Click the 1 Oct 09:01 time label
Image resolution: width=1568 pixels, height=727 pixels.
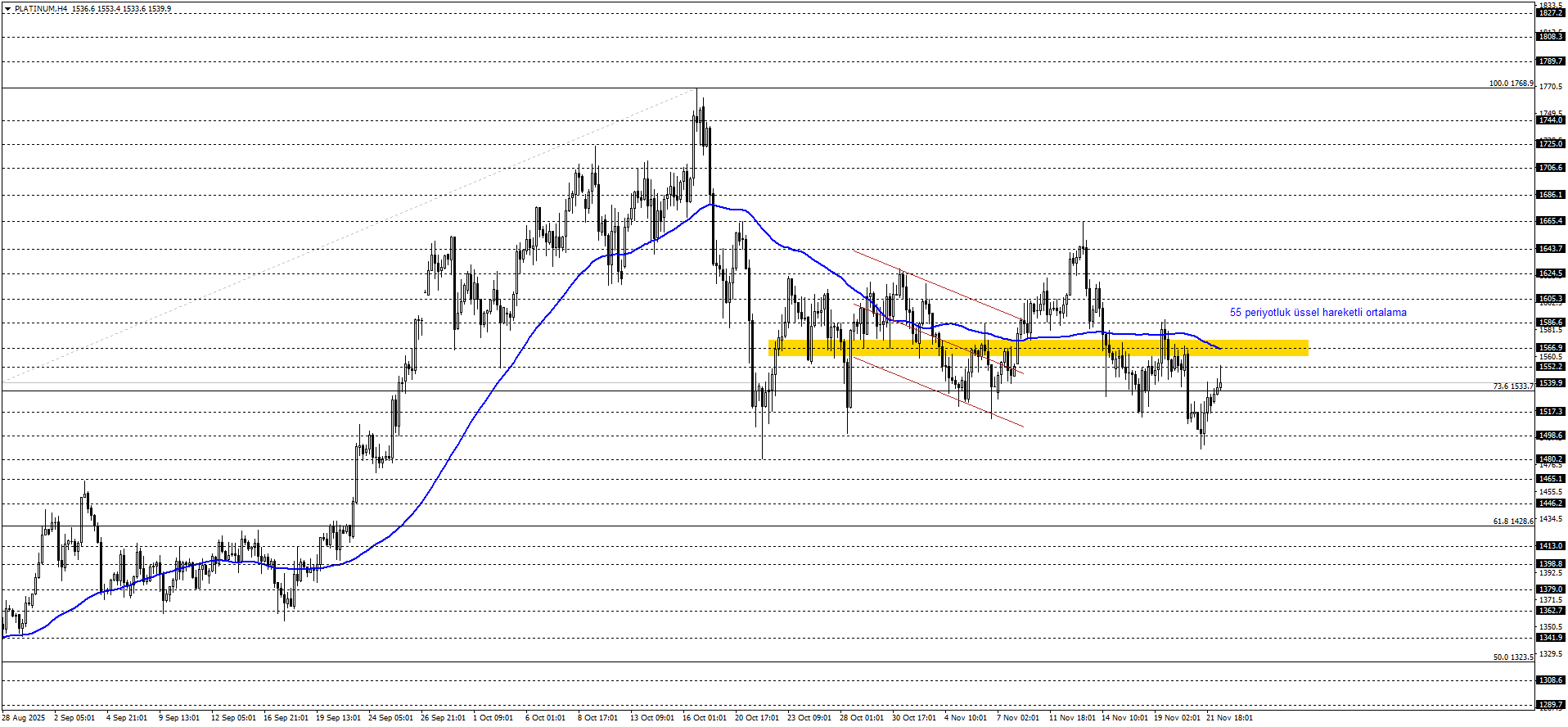pos(494,718)
